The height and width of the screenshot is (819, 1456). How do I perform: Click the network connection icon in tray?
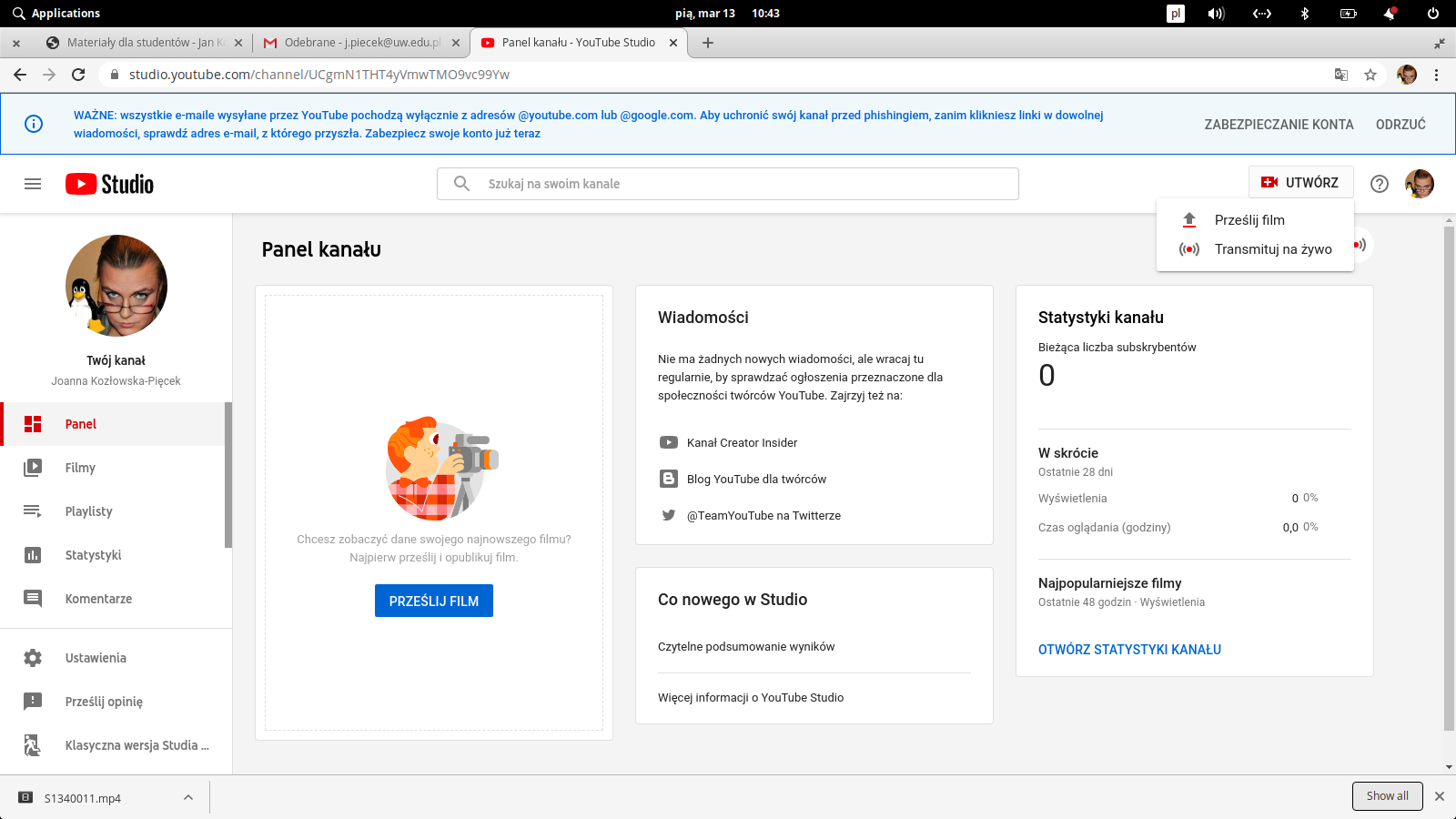[1261, 14]
